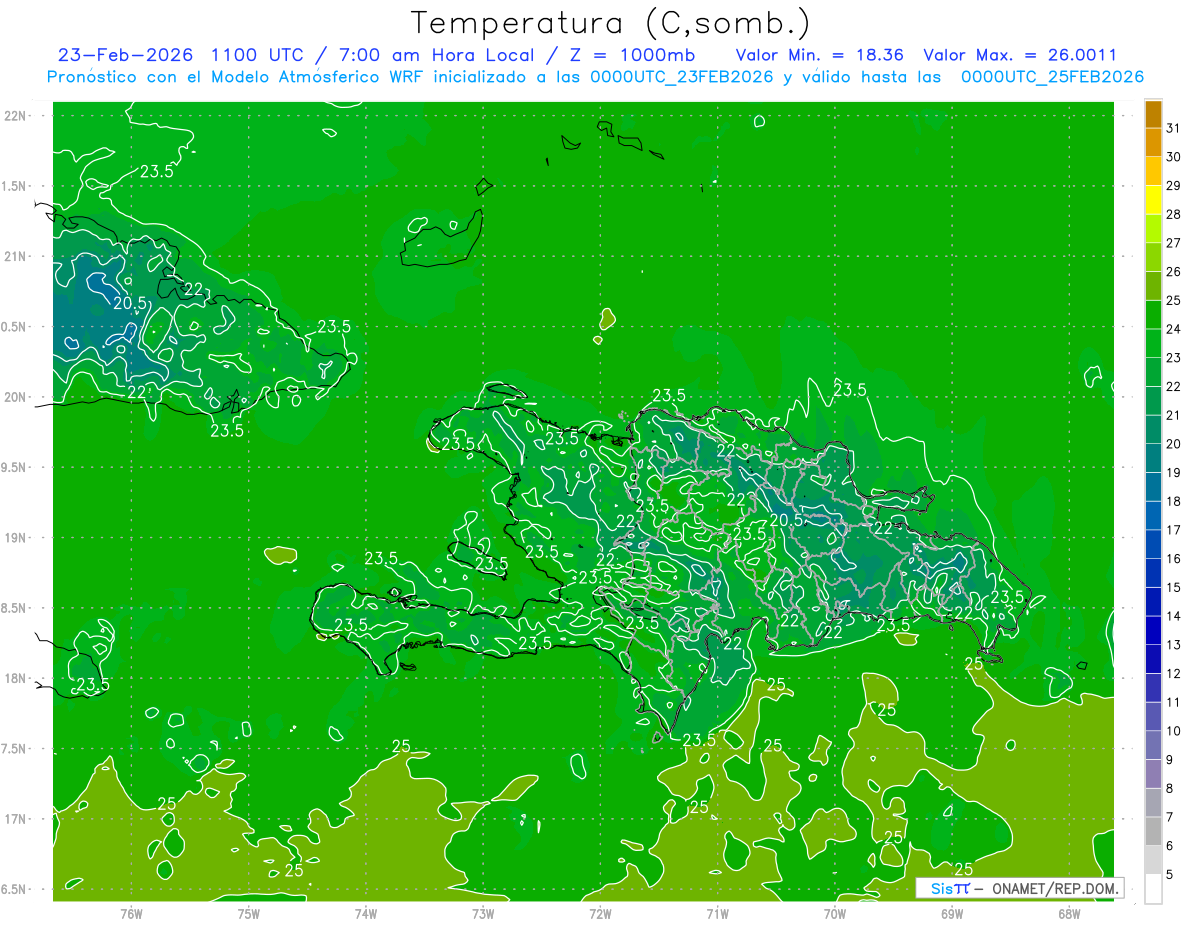Screen dimensions: 1200x927
Task: Pick the gray colorbar segment between 6 and 7
Action: (1153, 831)
